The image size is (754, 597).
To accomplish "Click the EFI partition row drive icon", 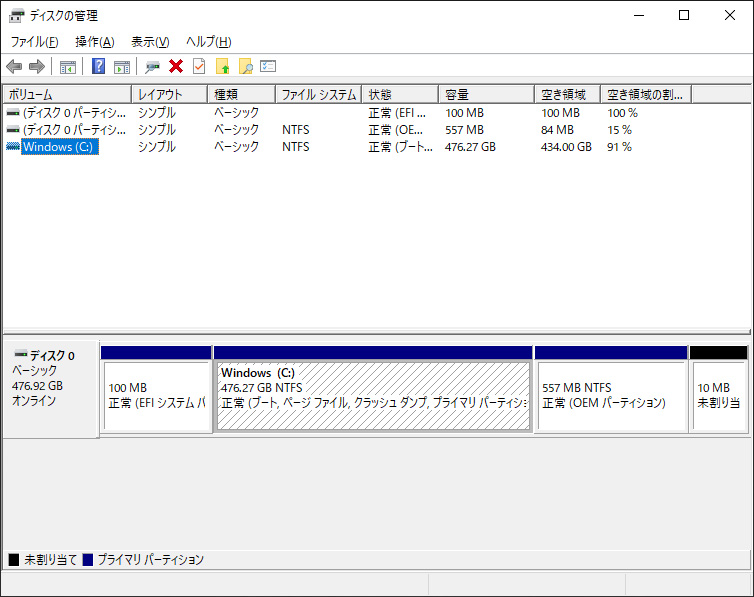I will pyautogui.click(x=13, y=113).
